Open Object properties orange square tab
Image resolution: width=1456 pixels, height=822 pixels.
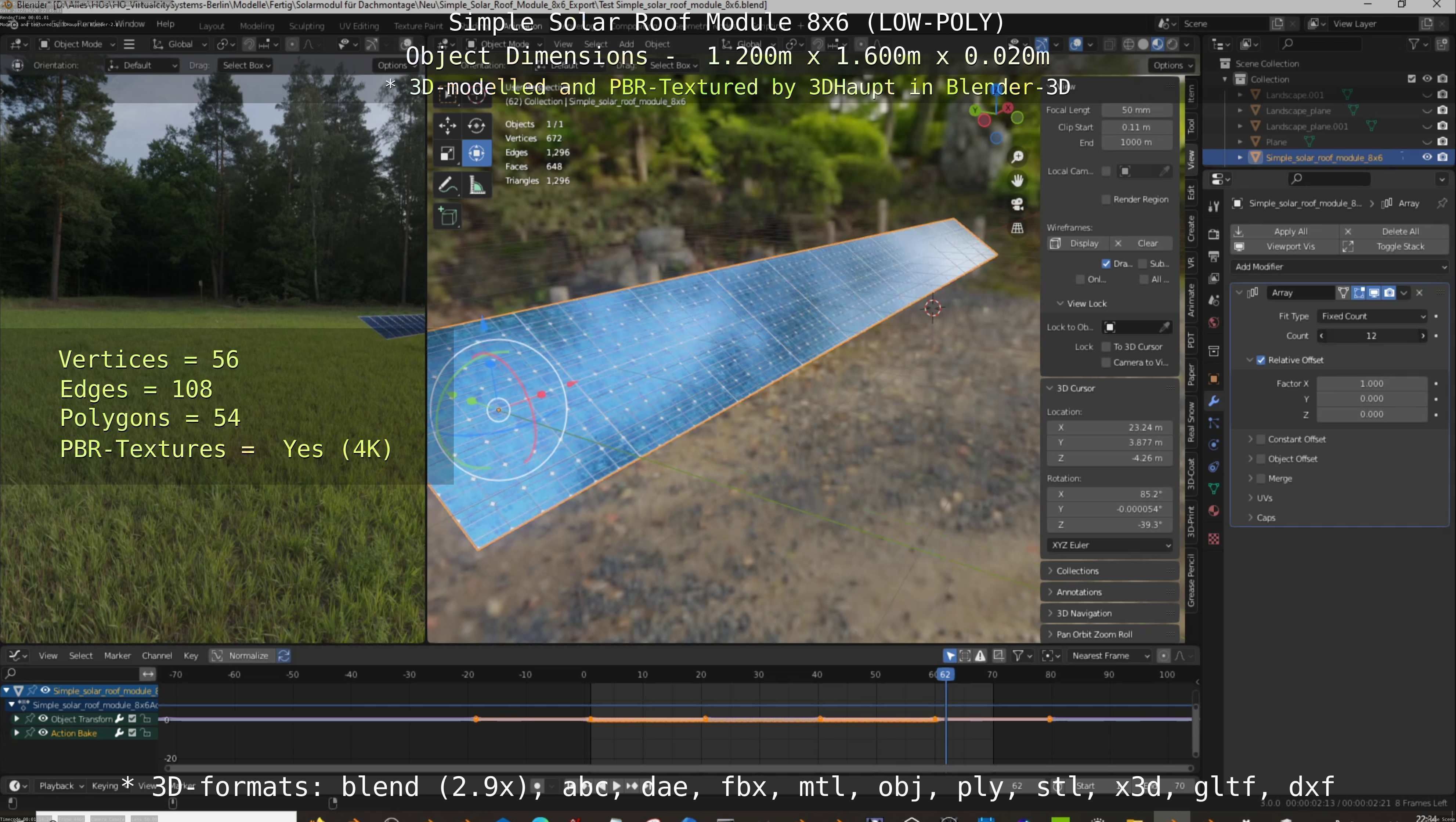coord(1213,379)
